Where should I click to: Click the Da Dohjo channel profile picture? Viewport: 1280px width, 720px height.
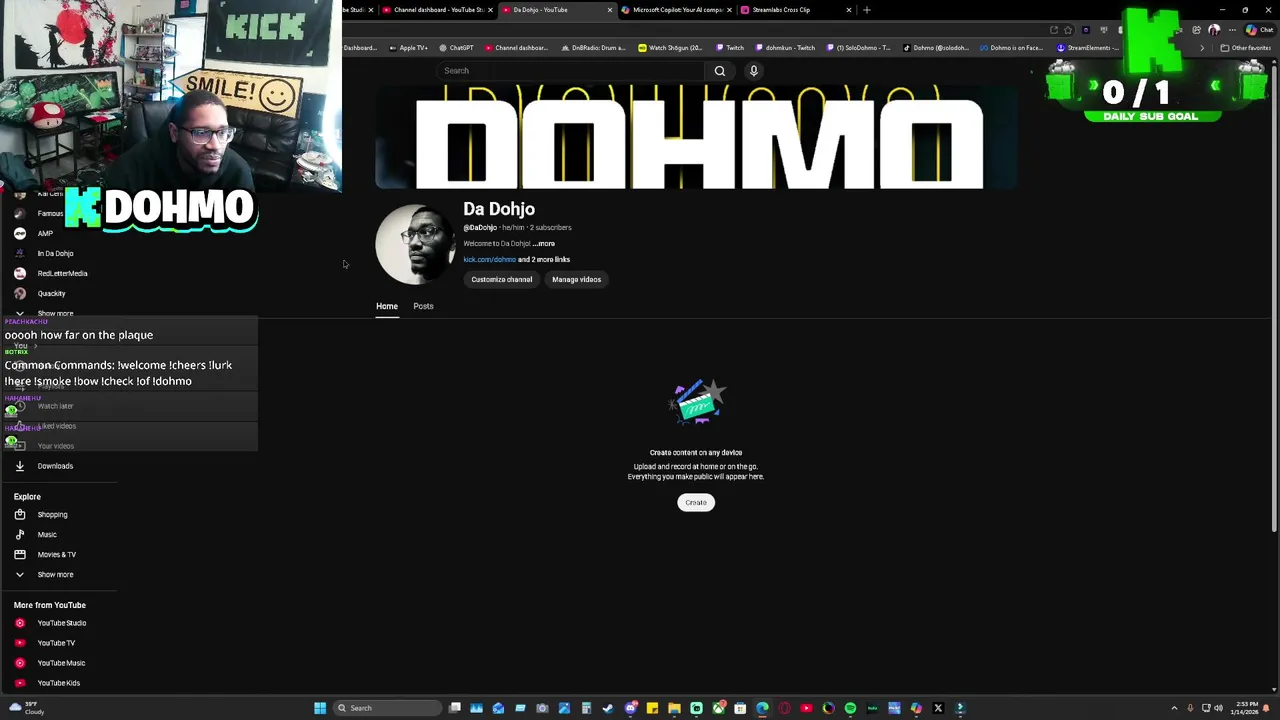point(415,245)
